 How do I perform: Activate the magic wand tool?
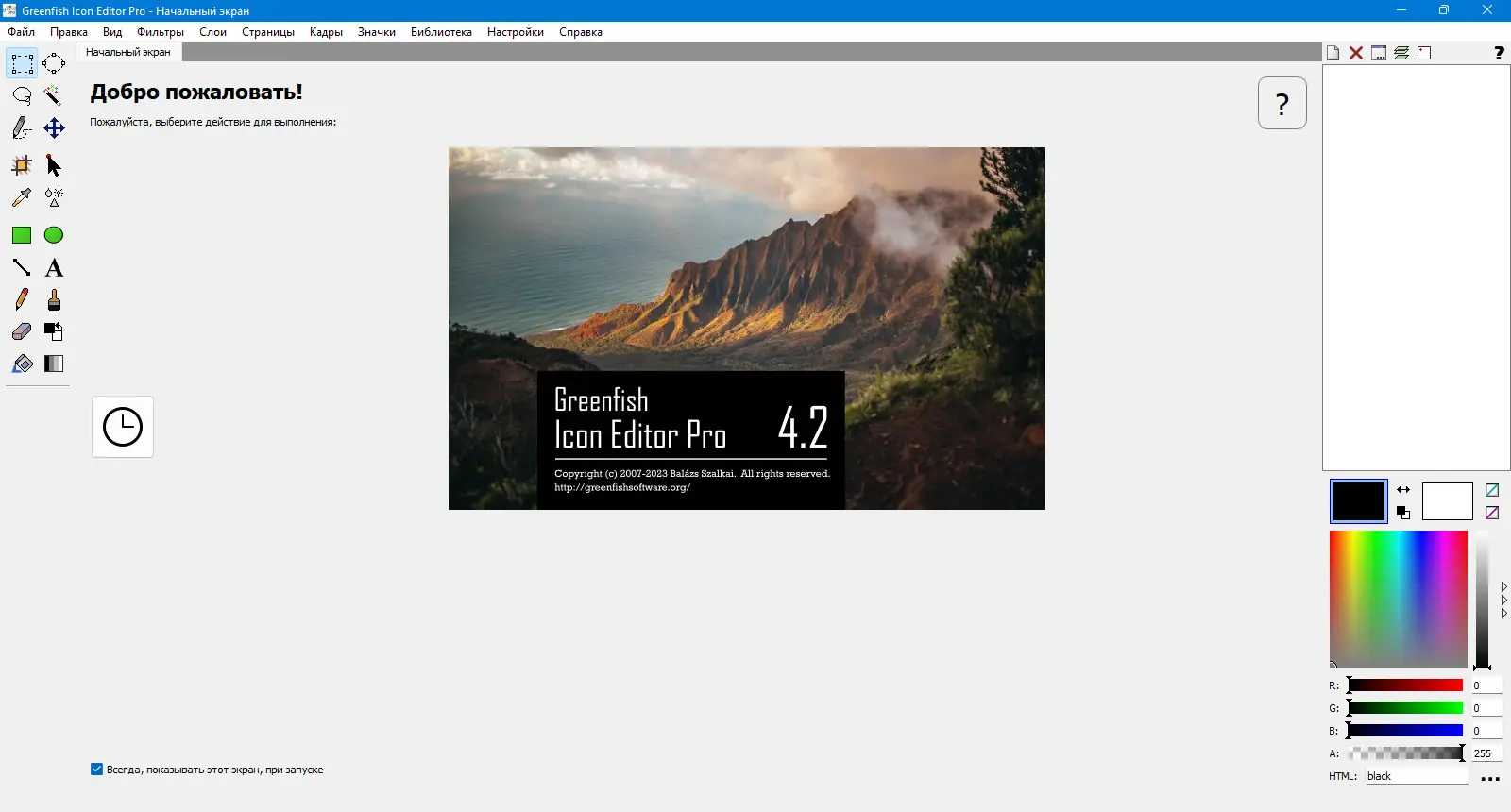pos(54,95)
